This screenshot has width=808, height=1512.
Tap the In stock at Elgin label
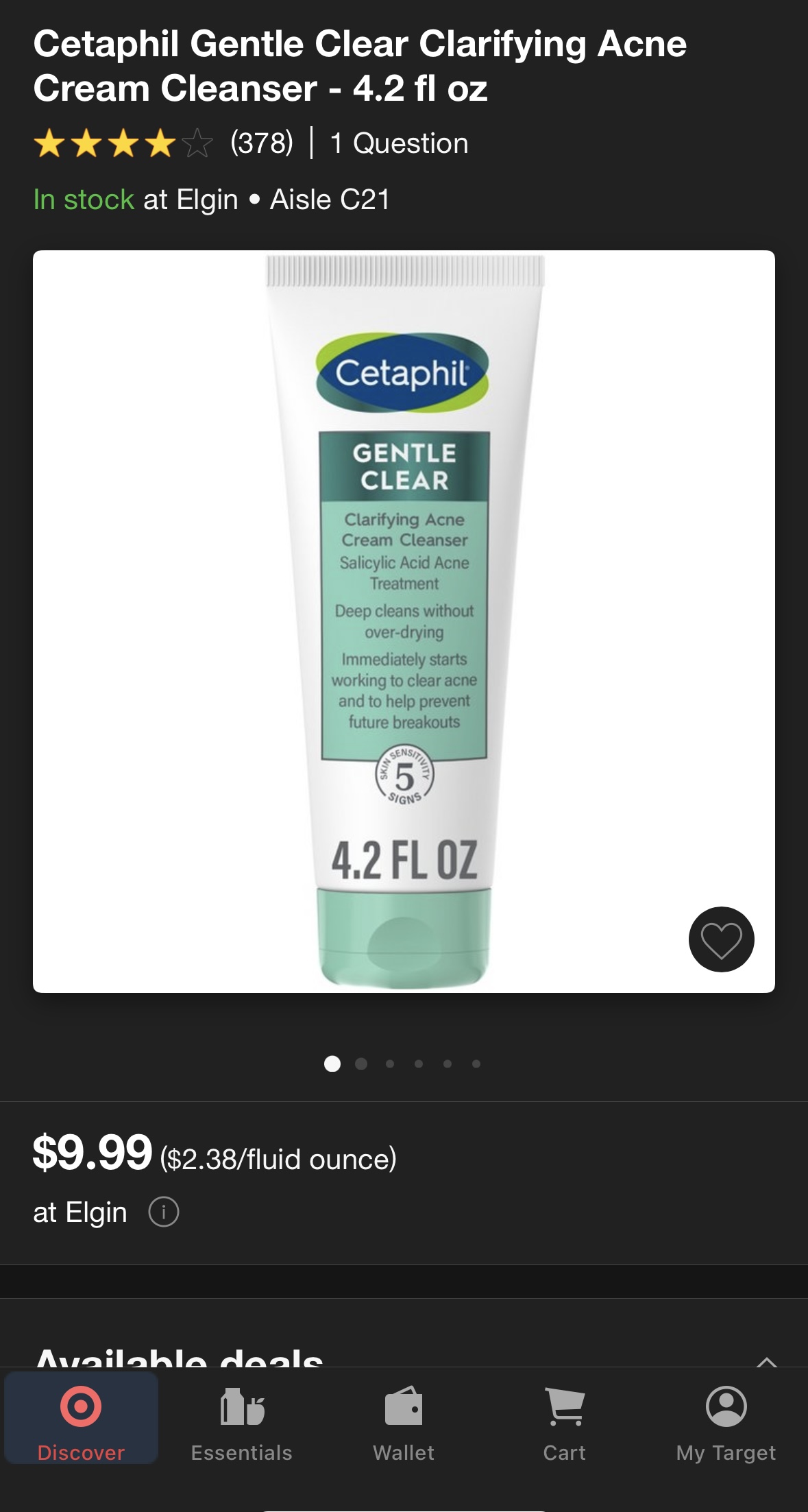[x=136, y=200]
